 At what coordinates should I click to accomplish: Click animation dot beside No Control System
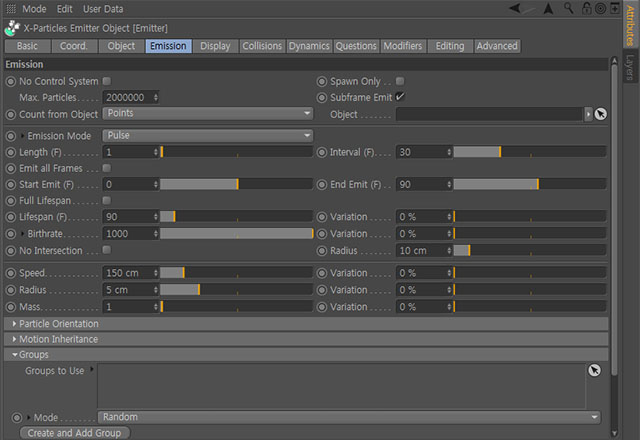click(x=11, y=82)
